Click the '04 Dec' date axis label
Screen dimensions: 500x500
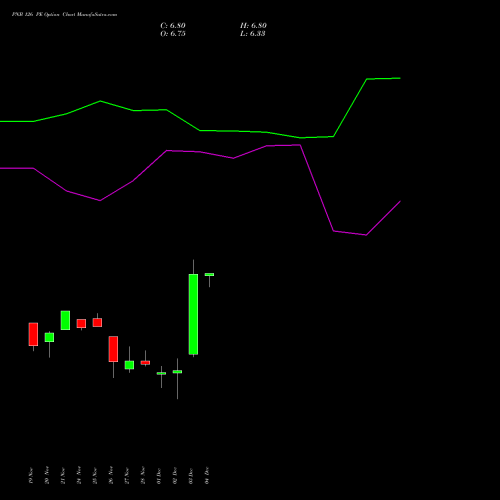coord(207,475)
